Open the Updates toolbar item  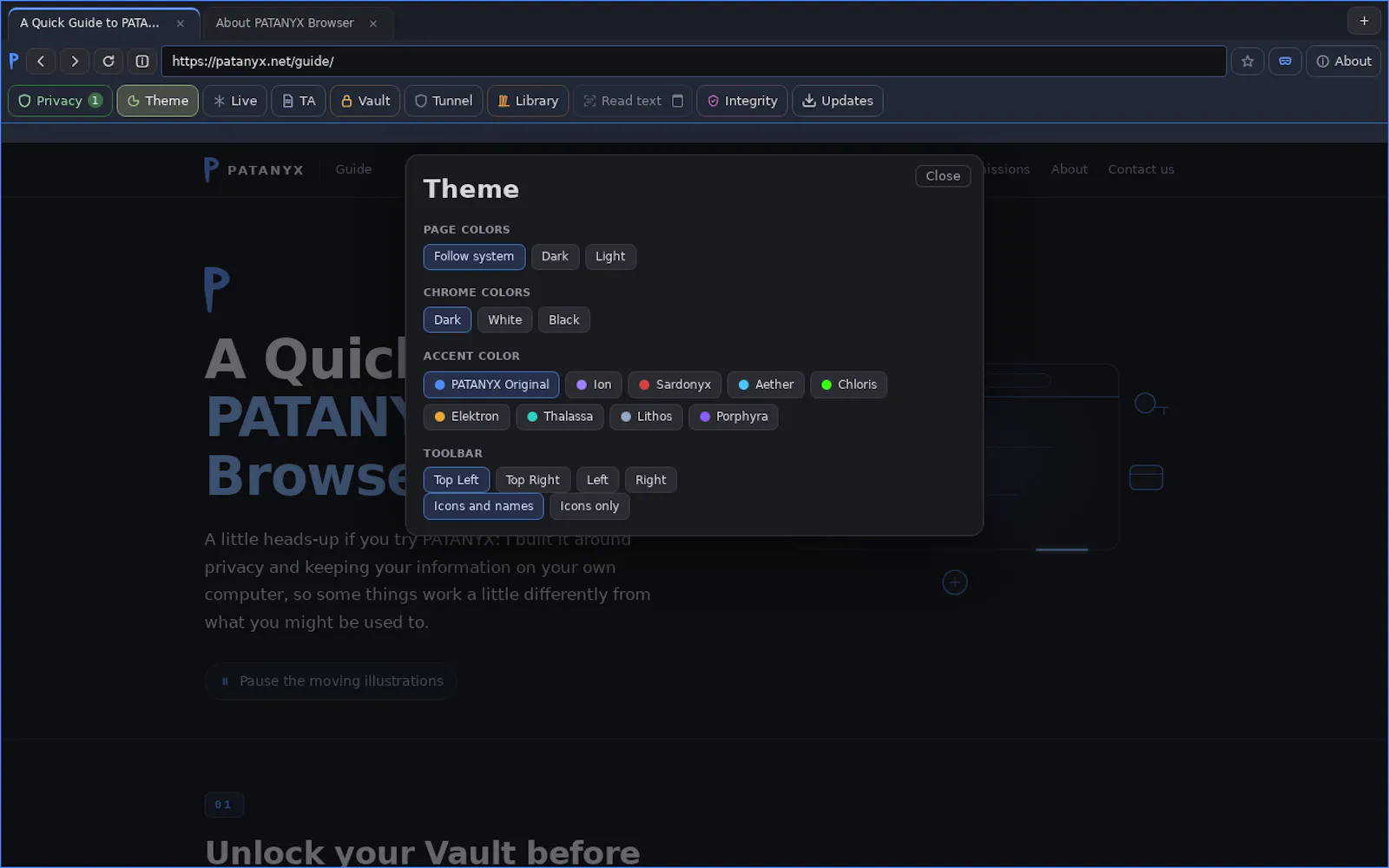point(838,101)
